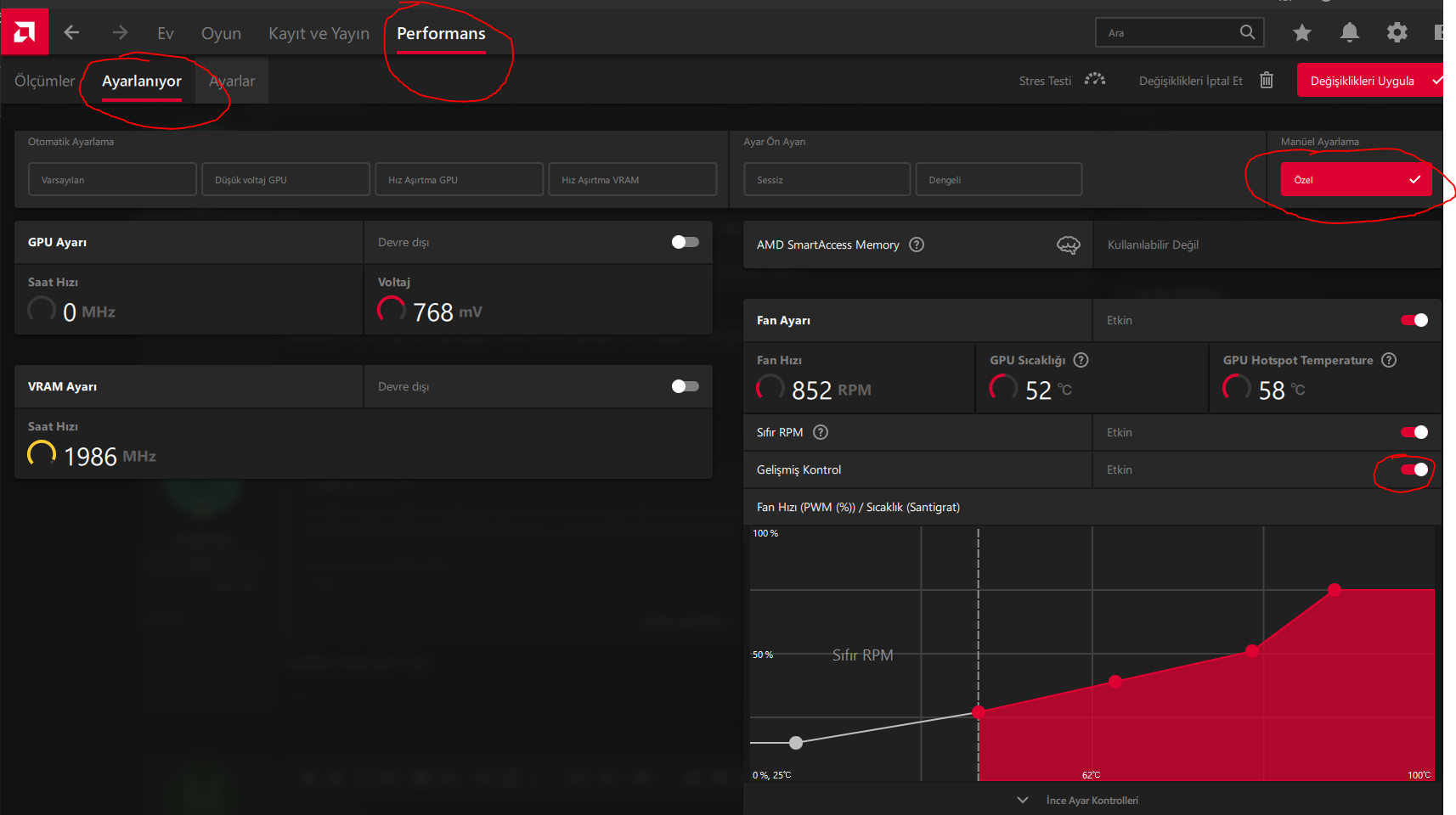Click the SmartAccess Memory brain icon
The image size is (1456, 815).
coord(1068,244)
